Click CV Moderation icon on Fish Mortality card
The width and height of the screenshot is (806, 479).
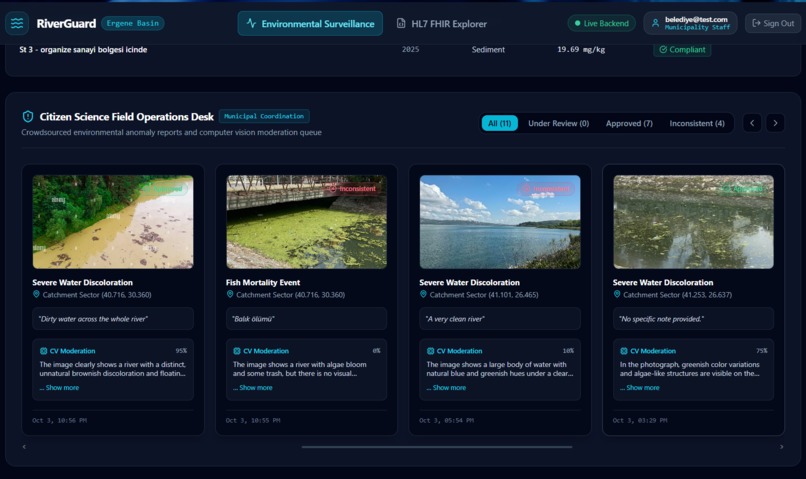236,351
